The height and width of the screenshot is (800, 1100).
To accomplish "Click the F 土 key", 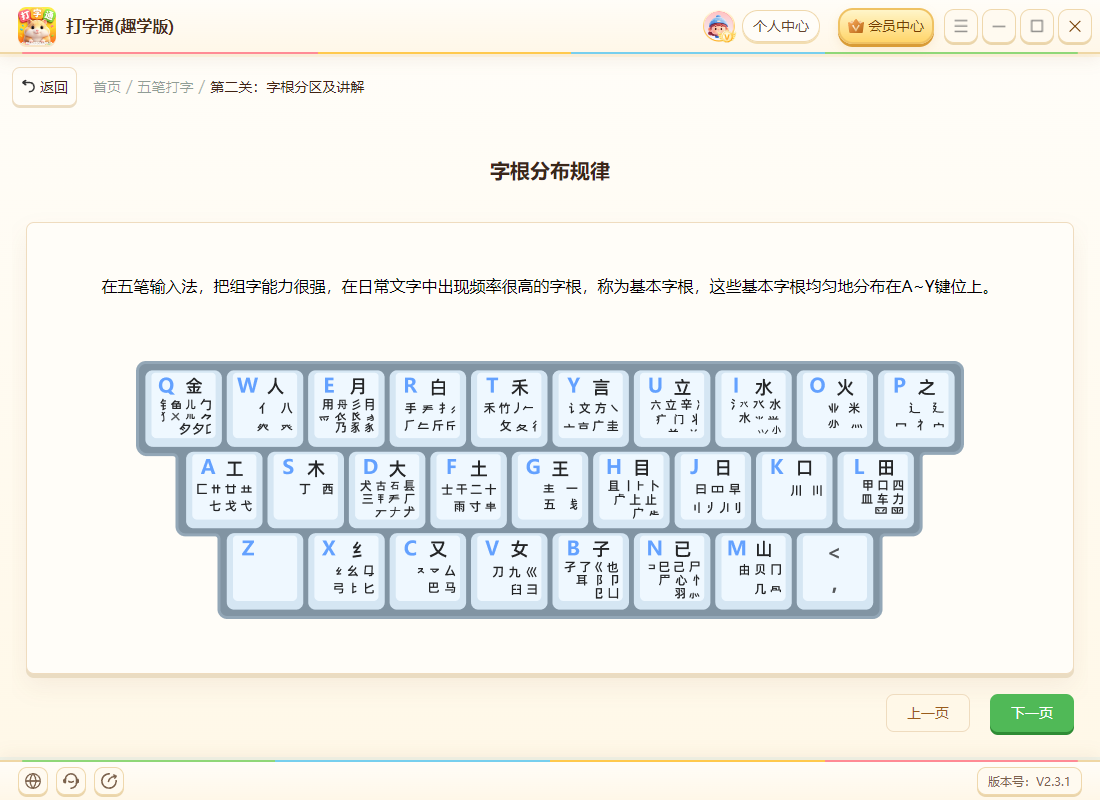I will (x=469, y=489).
